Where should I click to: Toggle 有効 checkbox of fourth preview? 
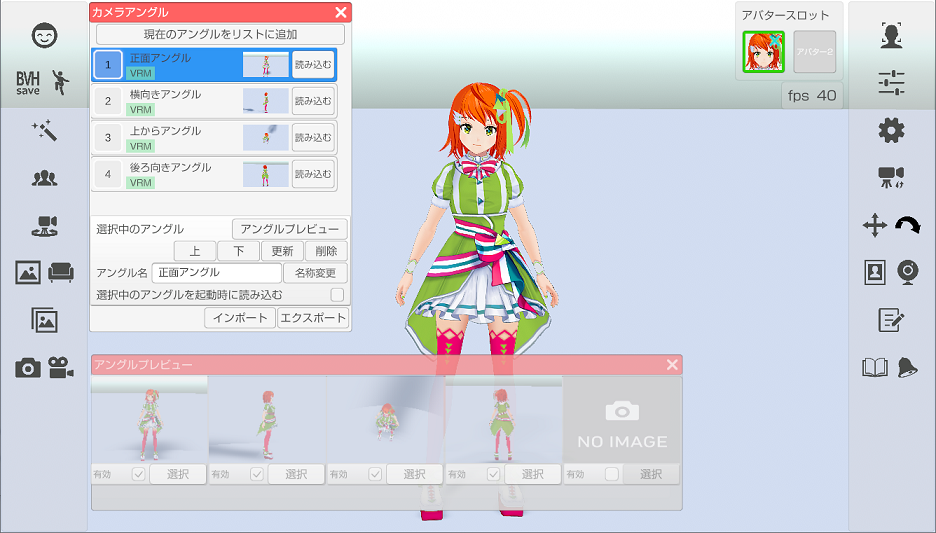pos(493,474)
